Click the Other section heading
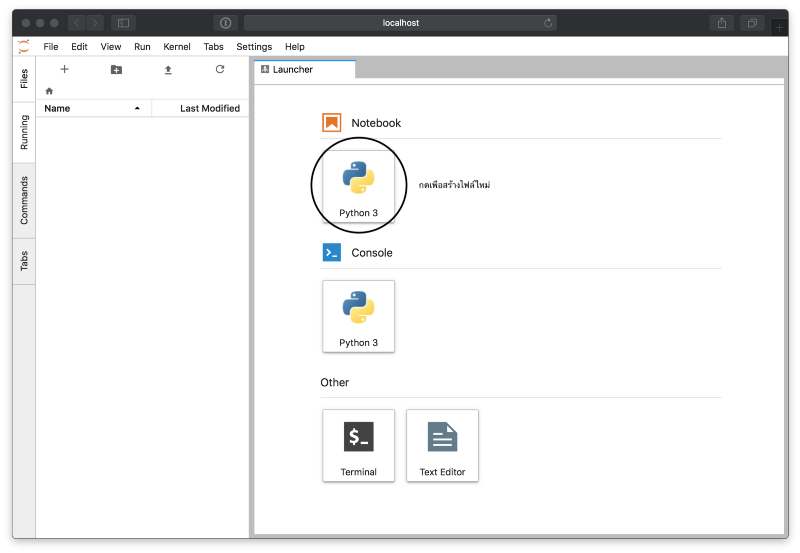 click(335, 382)
